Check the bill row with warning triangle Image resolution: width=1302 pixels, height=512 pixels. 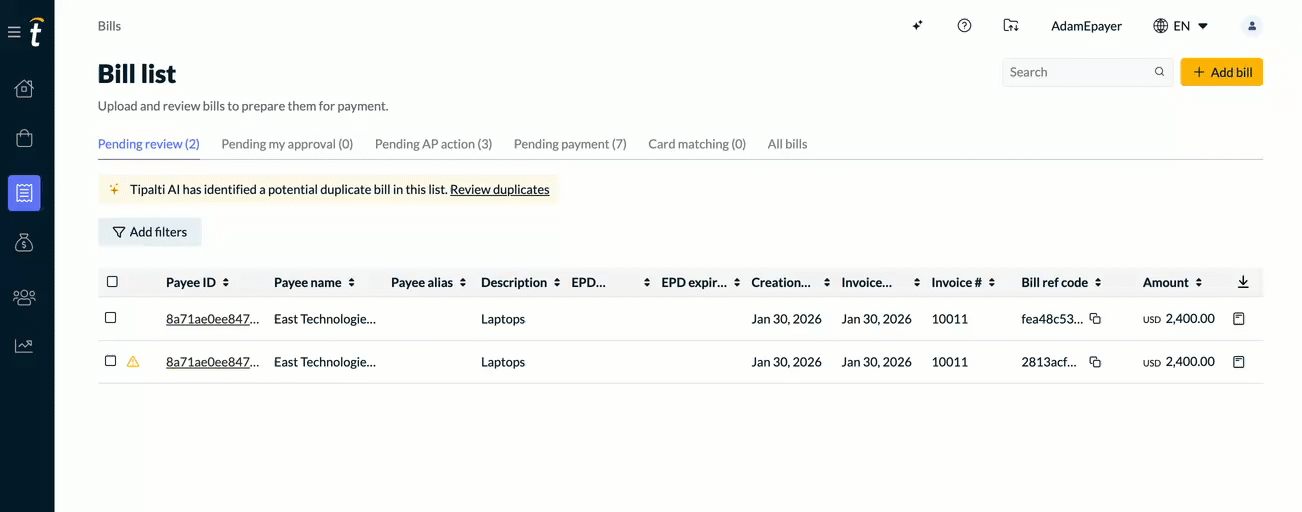[111, 361]
